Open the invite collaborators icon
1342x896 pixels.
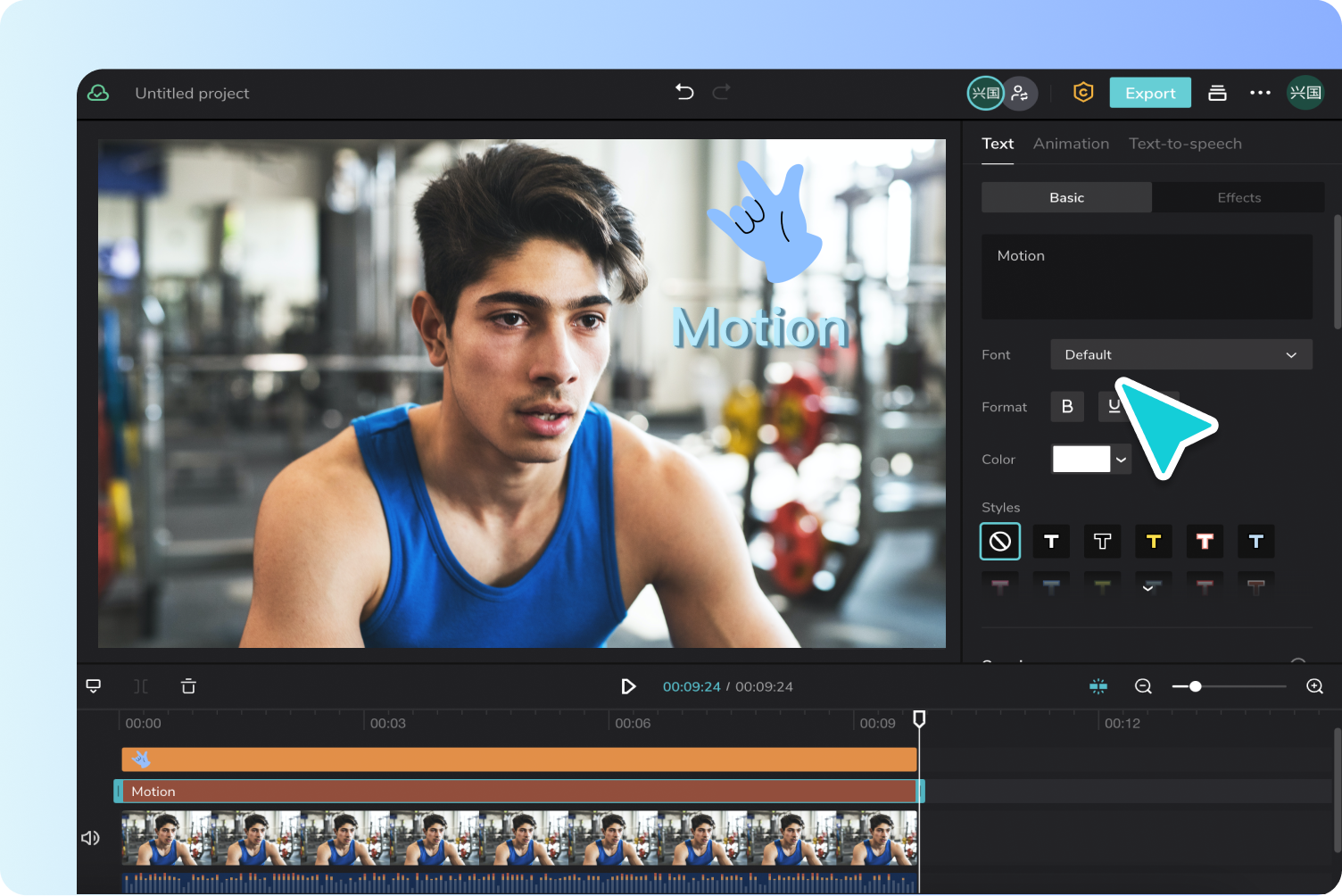(1020, 93)
